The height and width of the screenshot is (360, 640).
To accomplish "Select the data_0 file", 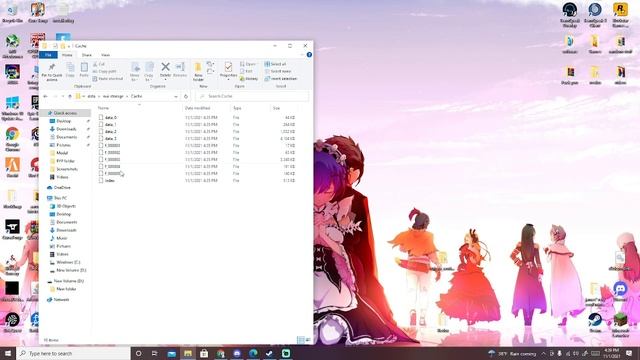I will 110,118.
